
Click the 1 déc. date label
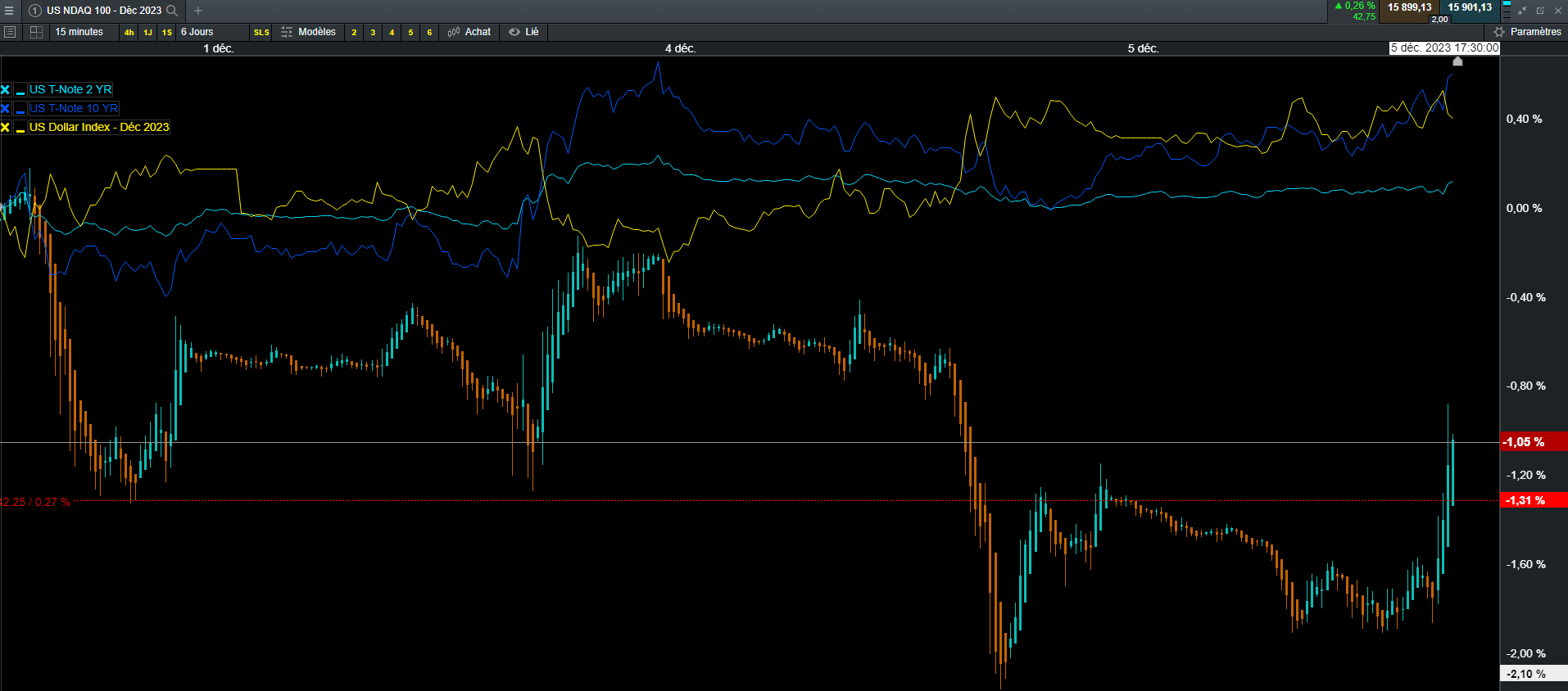219,49
